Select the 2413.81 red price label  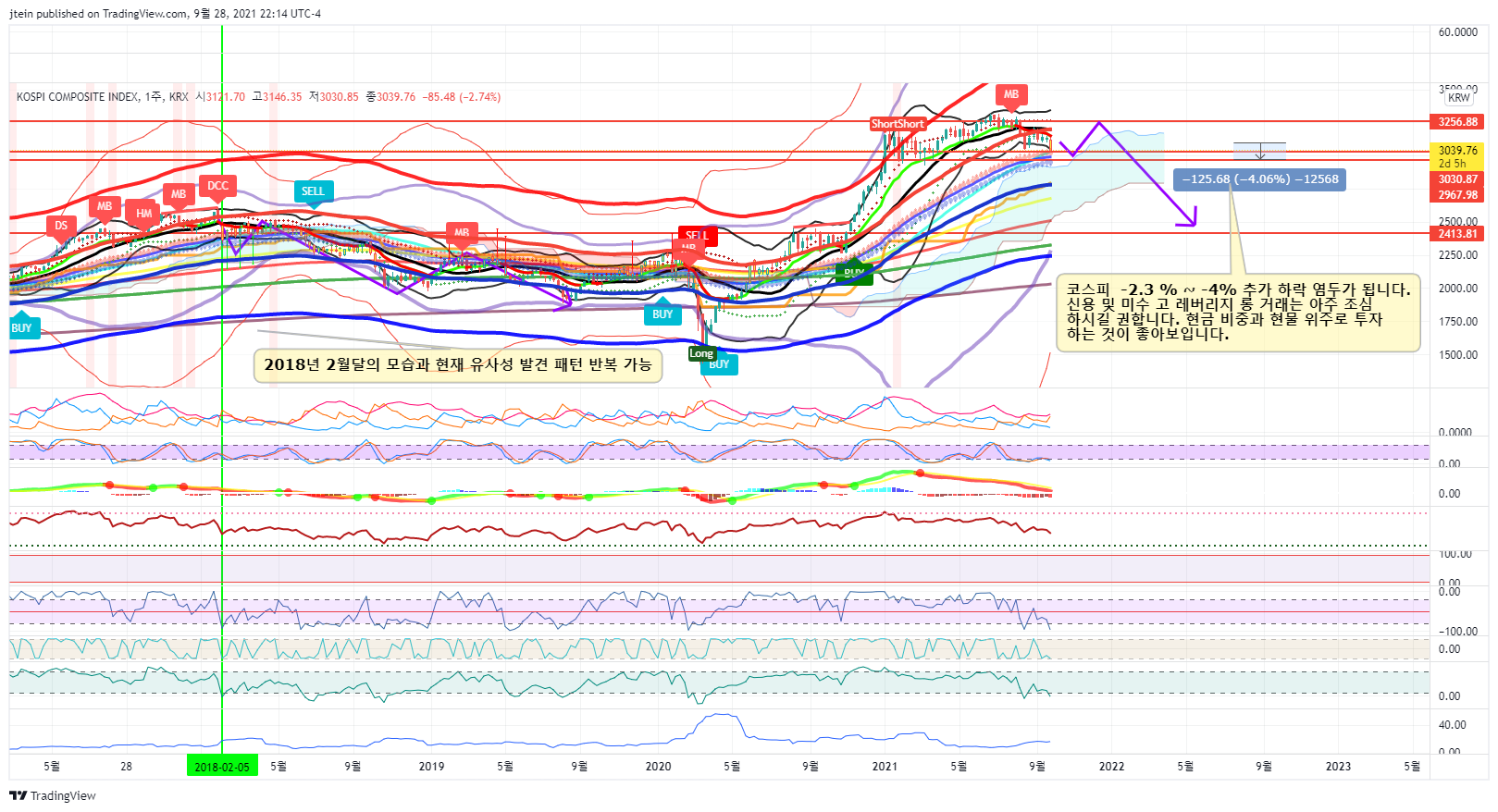1458,233
